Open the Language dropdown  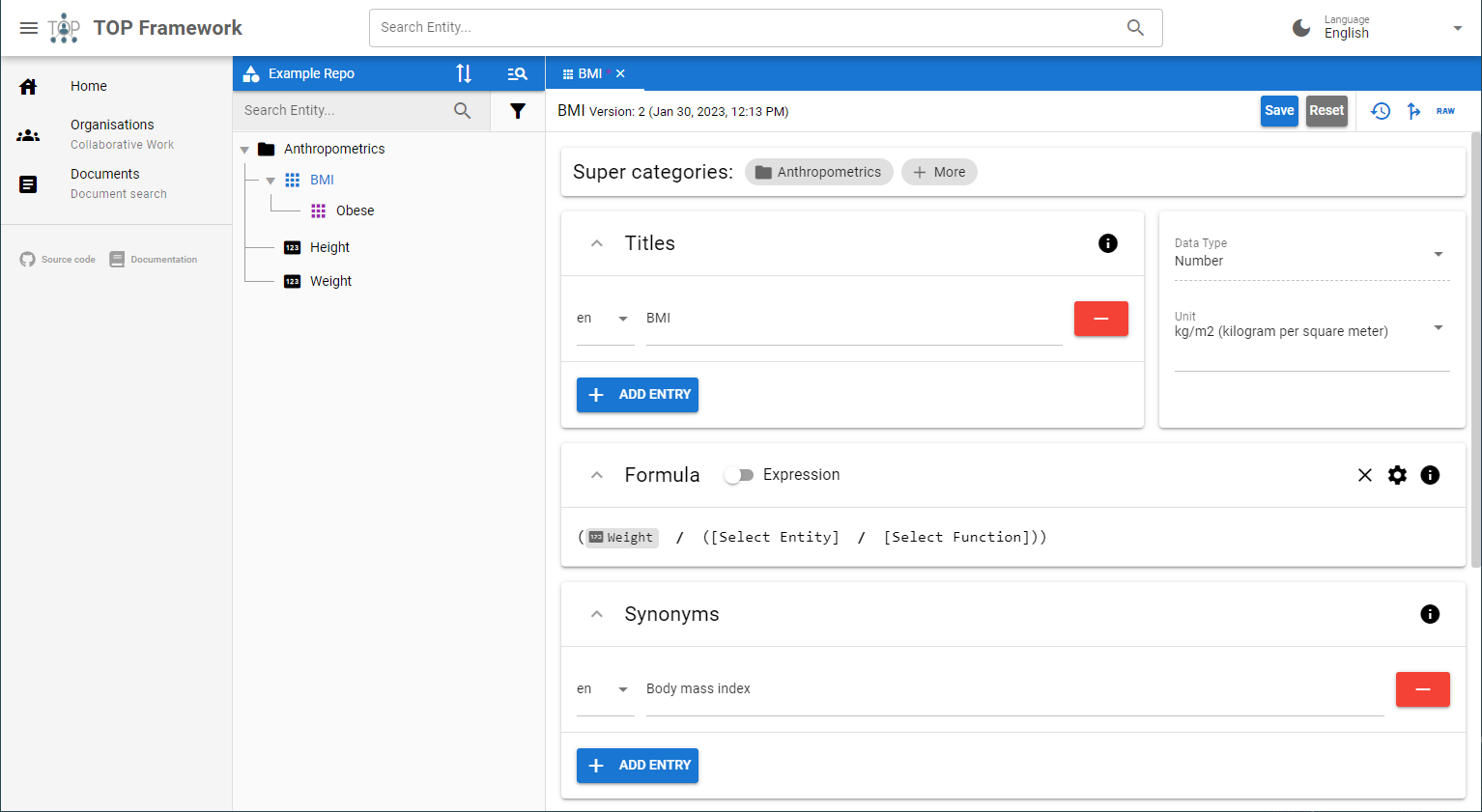pos(1392,28)
